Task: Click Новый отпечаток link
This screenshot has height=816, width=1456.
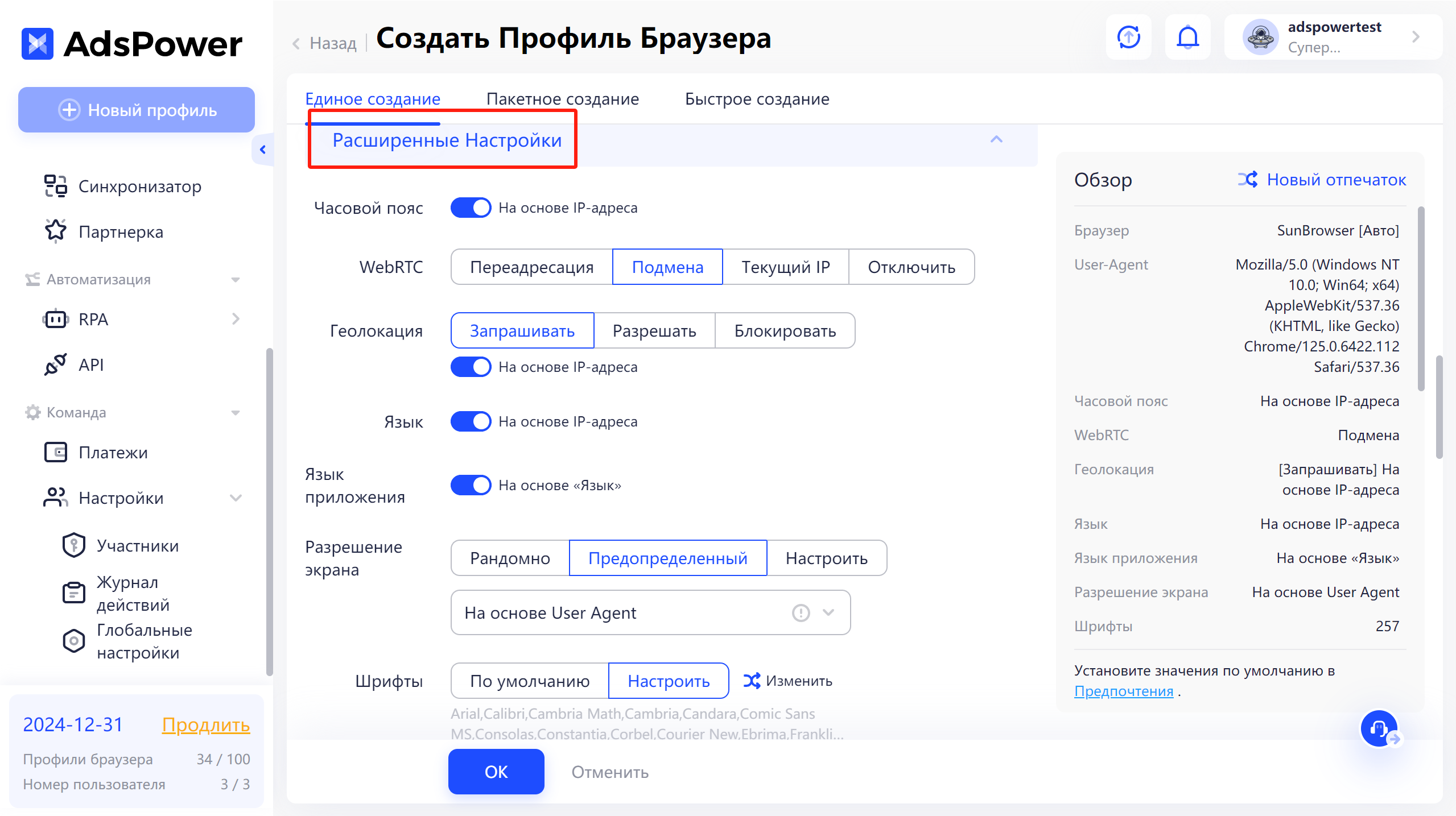Action: point(1336,179)
